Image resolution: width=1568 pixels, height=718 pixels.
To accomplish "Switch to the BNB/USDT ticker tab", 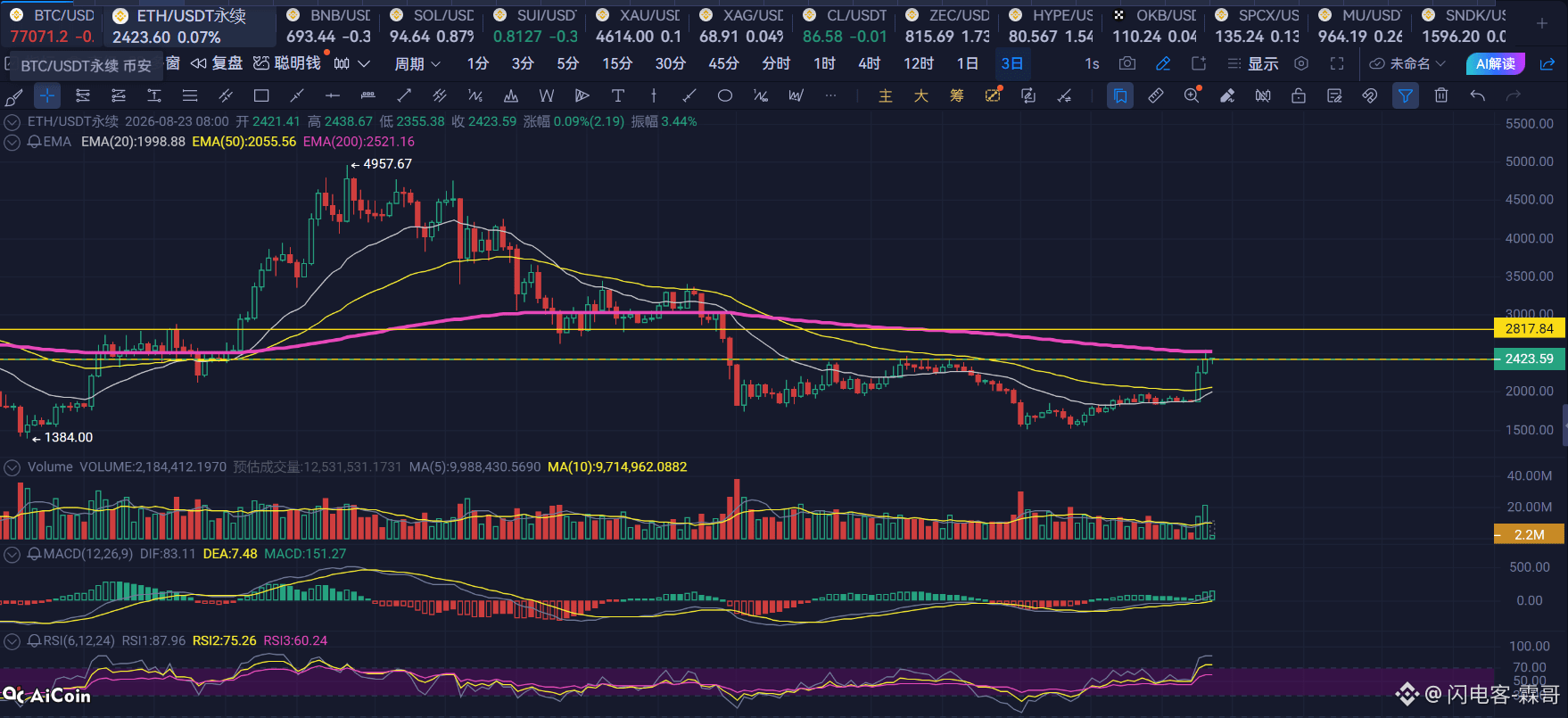I will (329, 26).
